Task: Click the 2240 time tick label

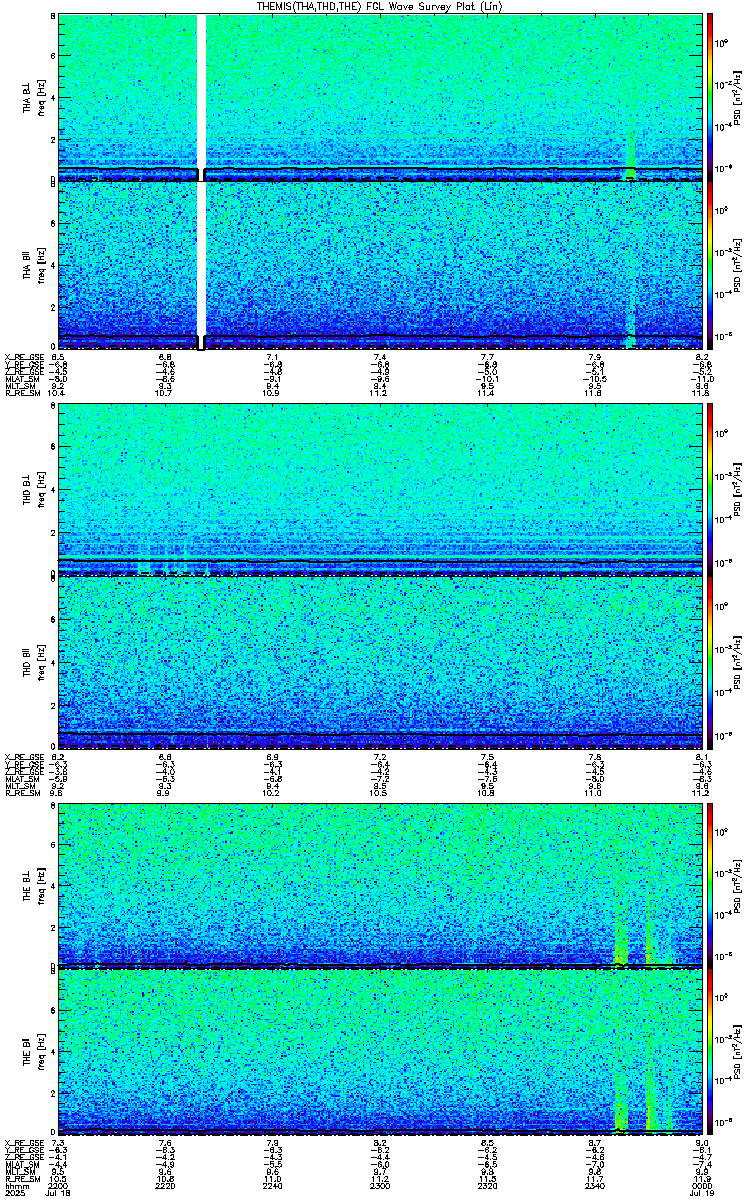Action: pyautogui.click(x=273, y=1185)
